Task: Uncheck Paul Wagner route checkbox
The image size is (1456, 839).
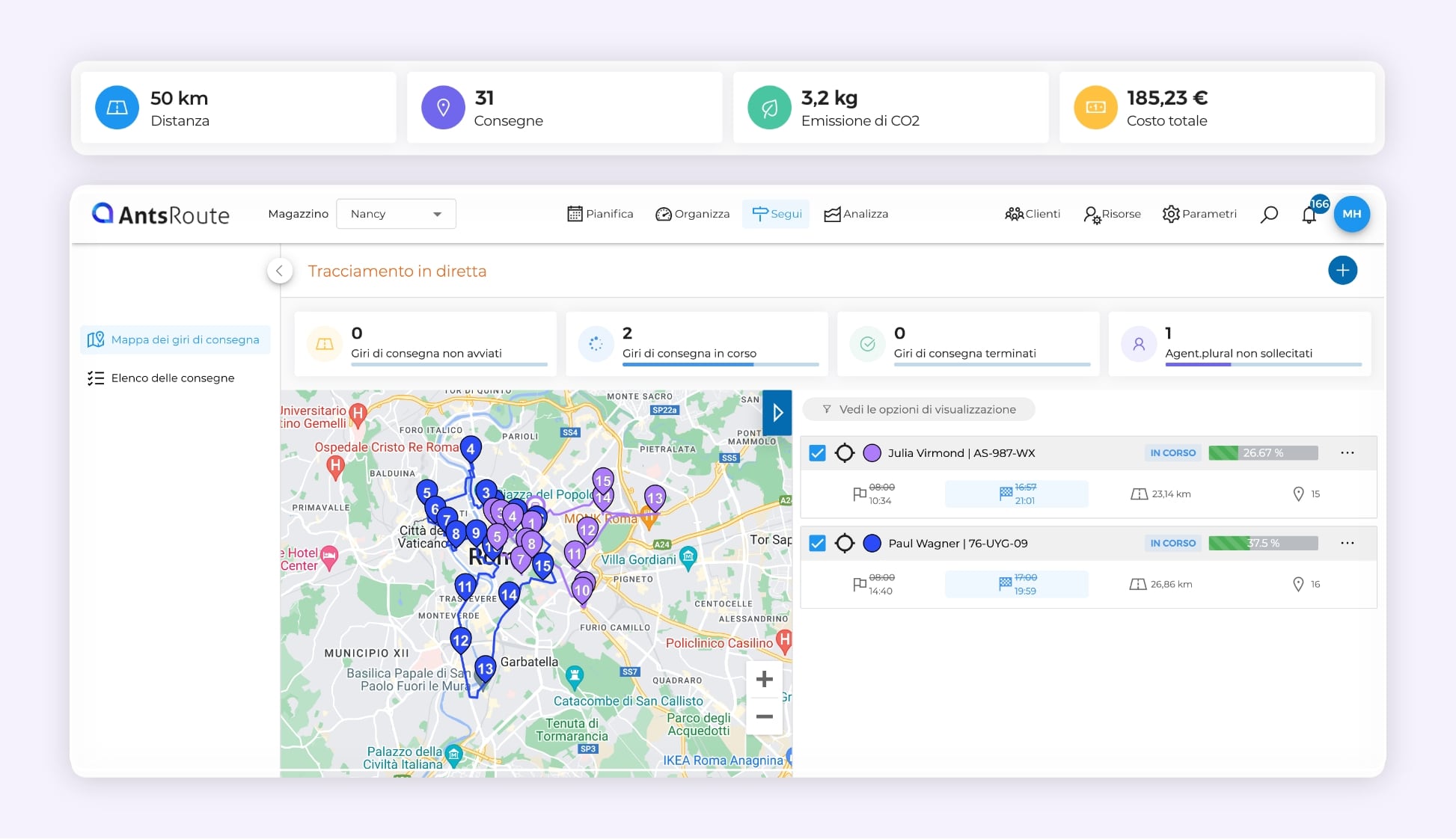Action: tap(817, 544)
